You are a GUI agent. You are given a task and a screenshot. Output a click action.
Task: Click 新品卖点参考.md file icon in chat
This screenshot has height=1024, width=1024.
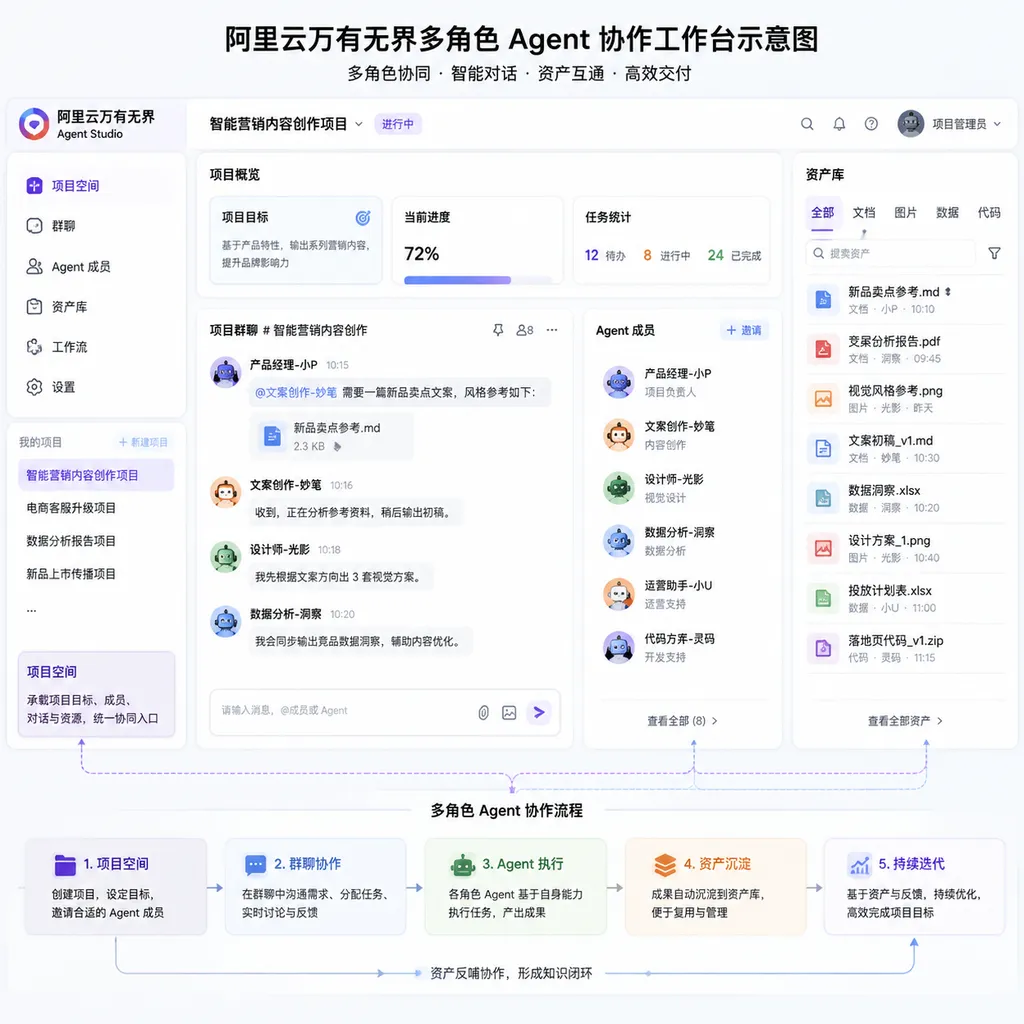[x=272, y=436]
